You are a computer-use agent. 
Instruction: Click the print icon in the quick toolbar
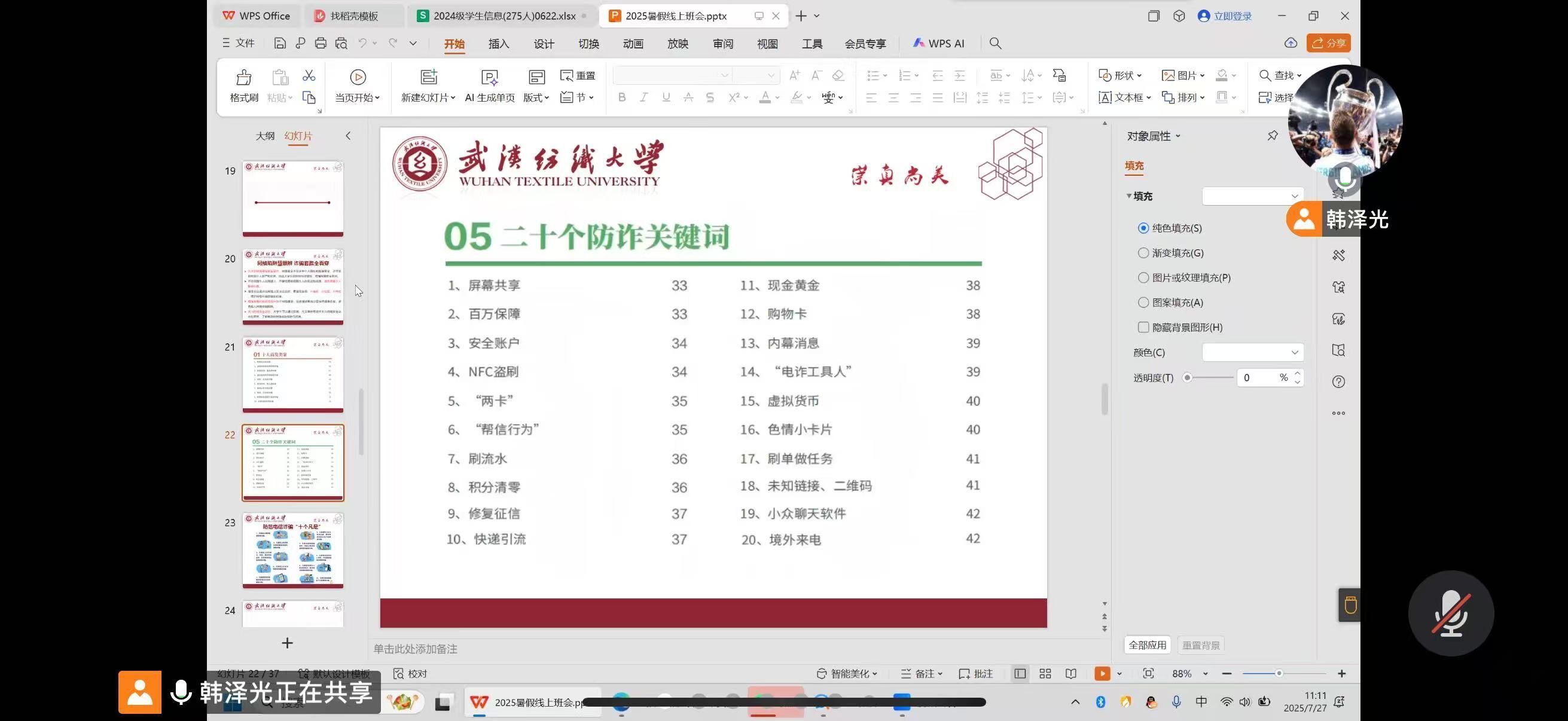[x=321, y=43]
